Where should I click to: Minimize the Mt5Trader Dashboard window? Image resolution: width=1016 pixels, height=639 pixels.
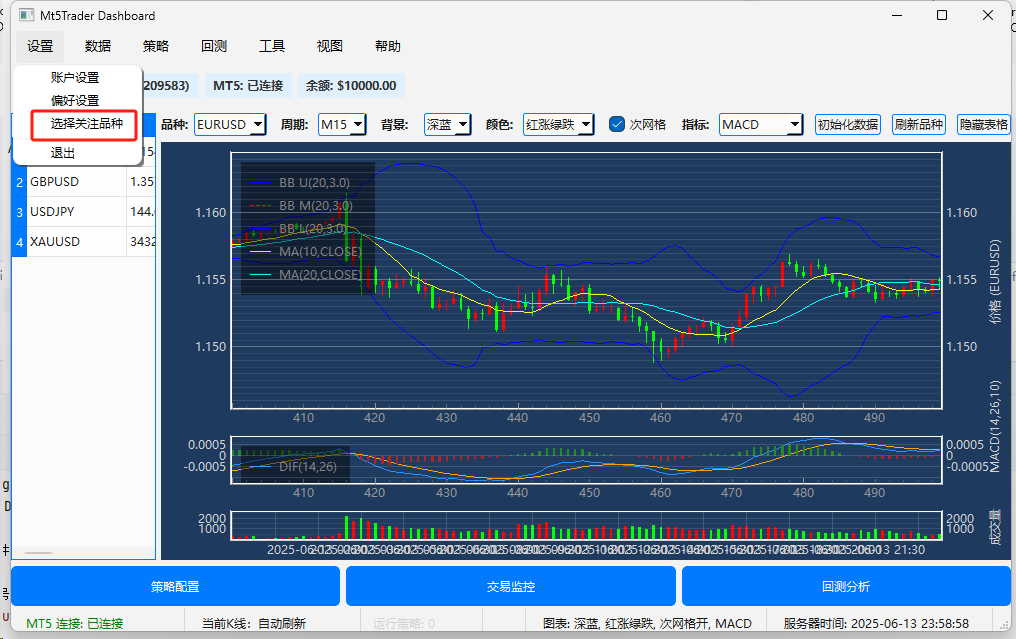coord(897,15)
